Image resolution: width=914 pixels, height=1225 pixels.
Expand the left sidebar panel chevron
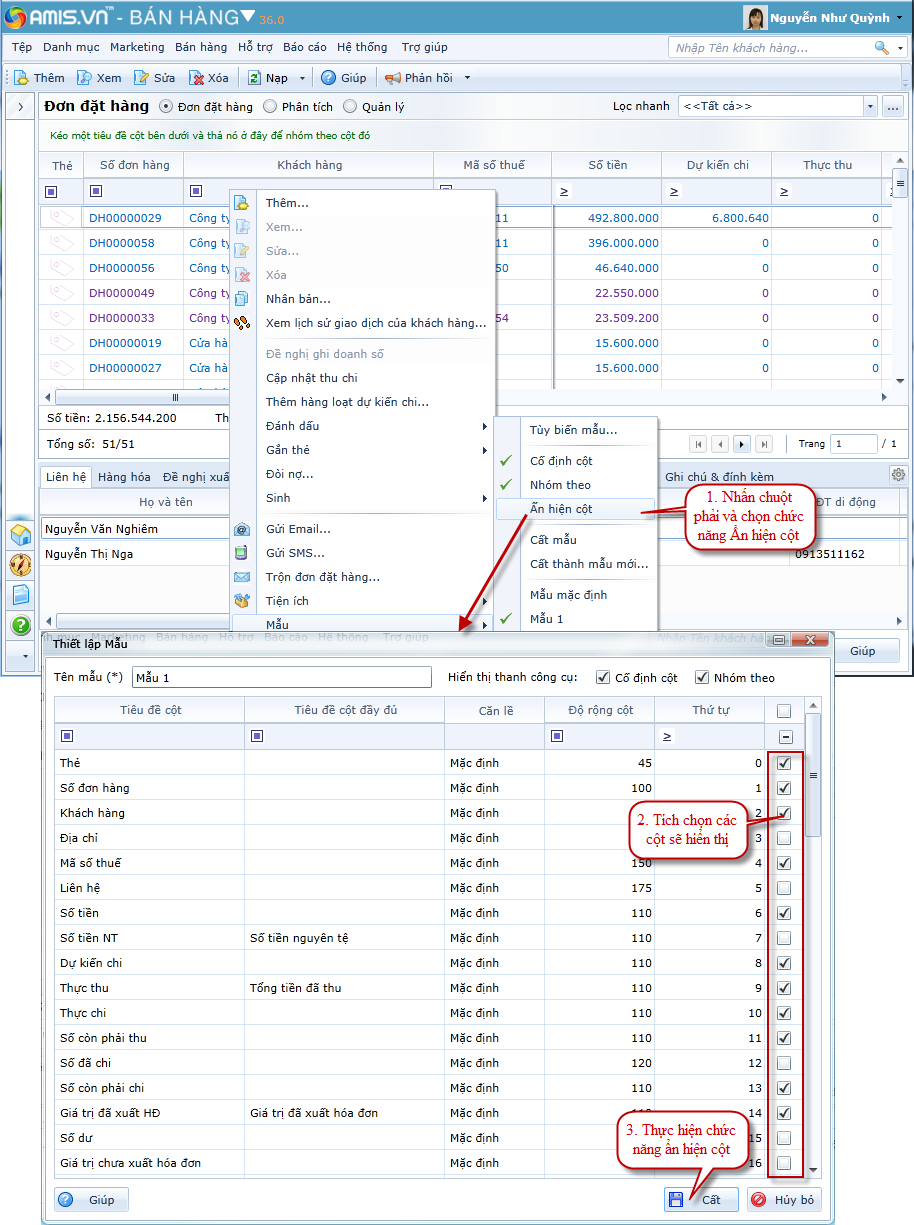point(21,106)
